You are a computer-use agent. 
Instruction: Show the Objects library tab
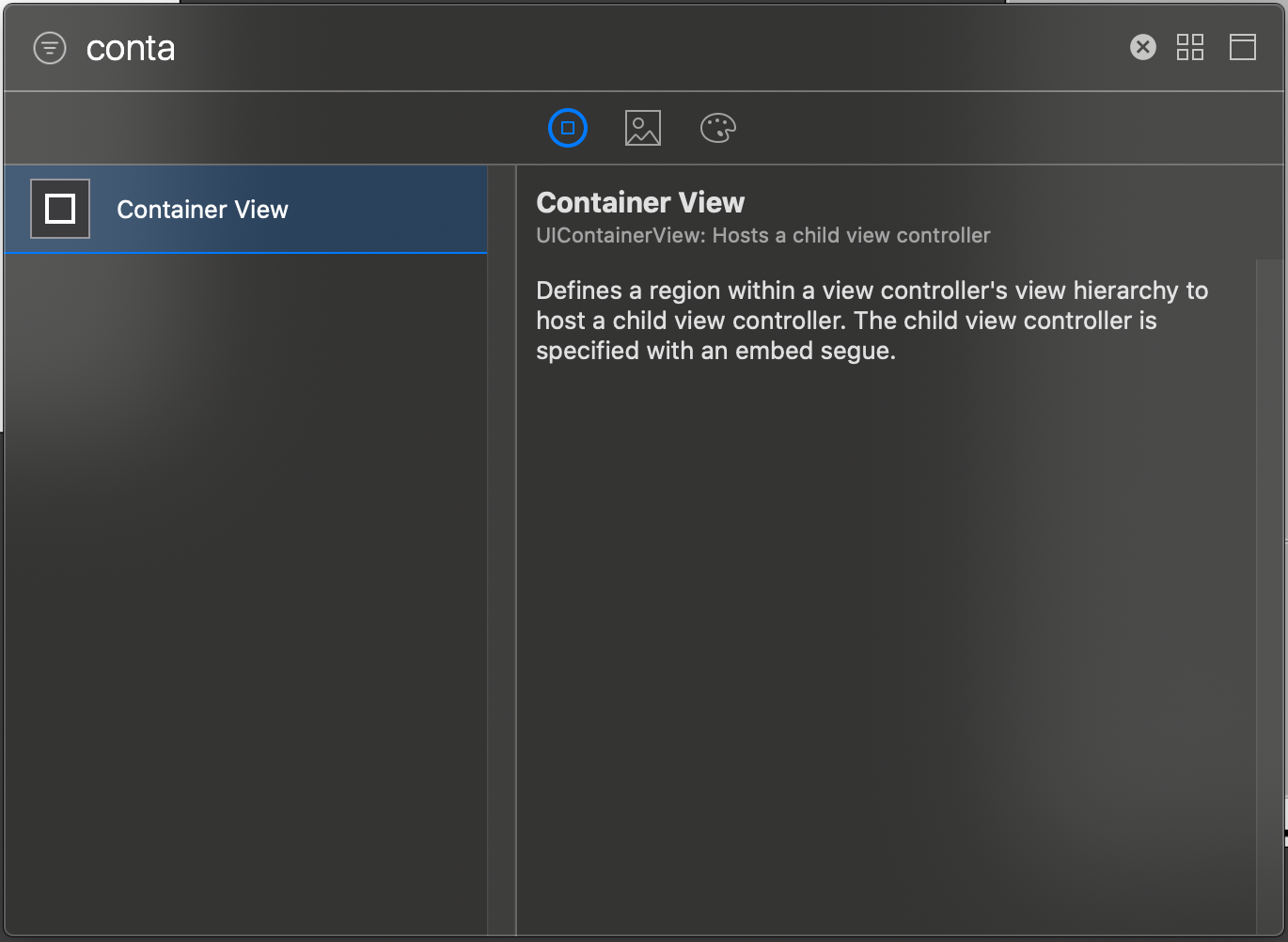568,128
